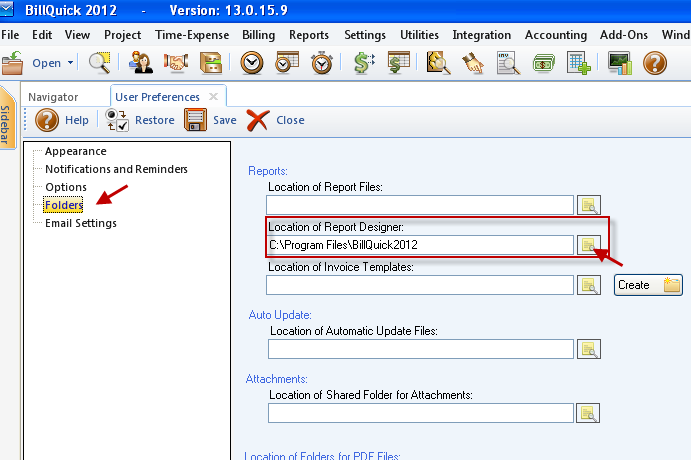Click the BillQuick title bar app icon
The width and height of the screenshot is (691, 460).
point(6,9)
